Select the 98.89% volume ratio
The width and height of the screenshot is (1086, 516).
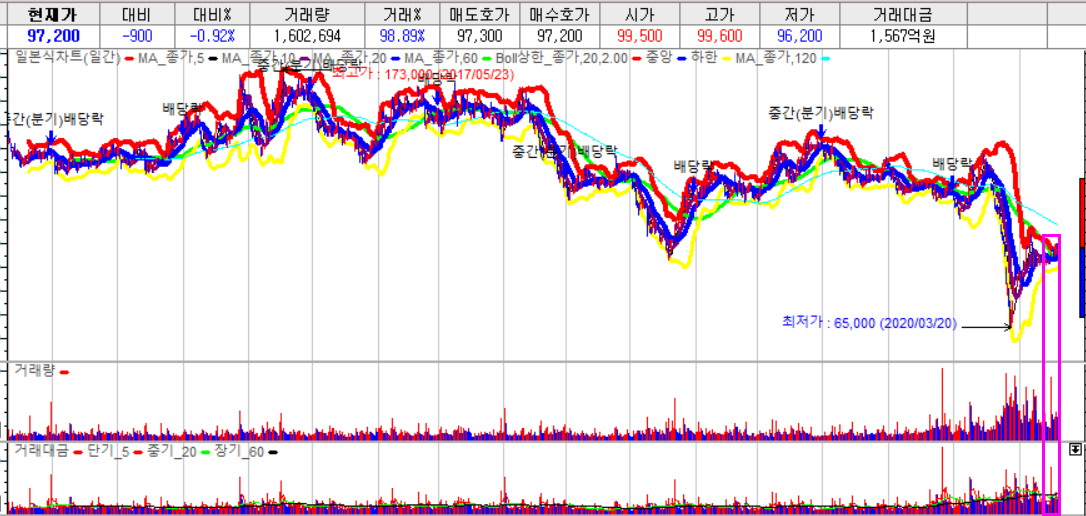point(400,36)
